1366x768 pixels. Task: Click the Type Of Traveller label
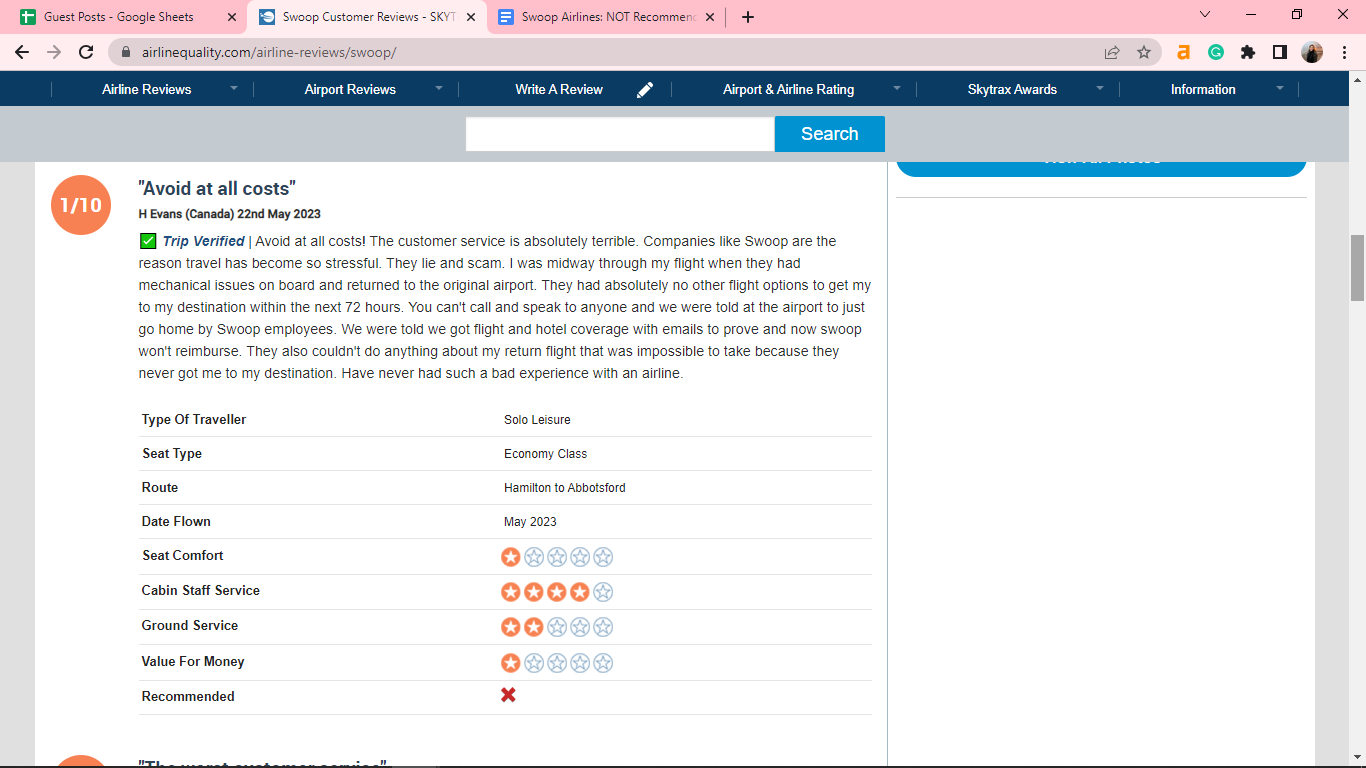coord(194,420)
